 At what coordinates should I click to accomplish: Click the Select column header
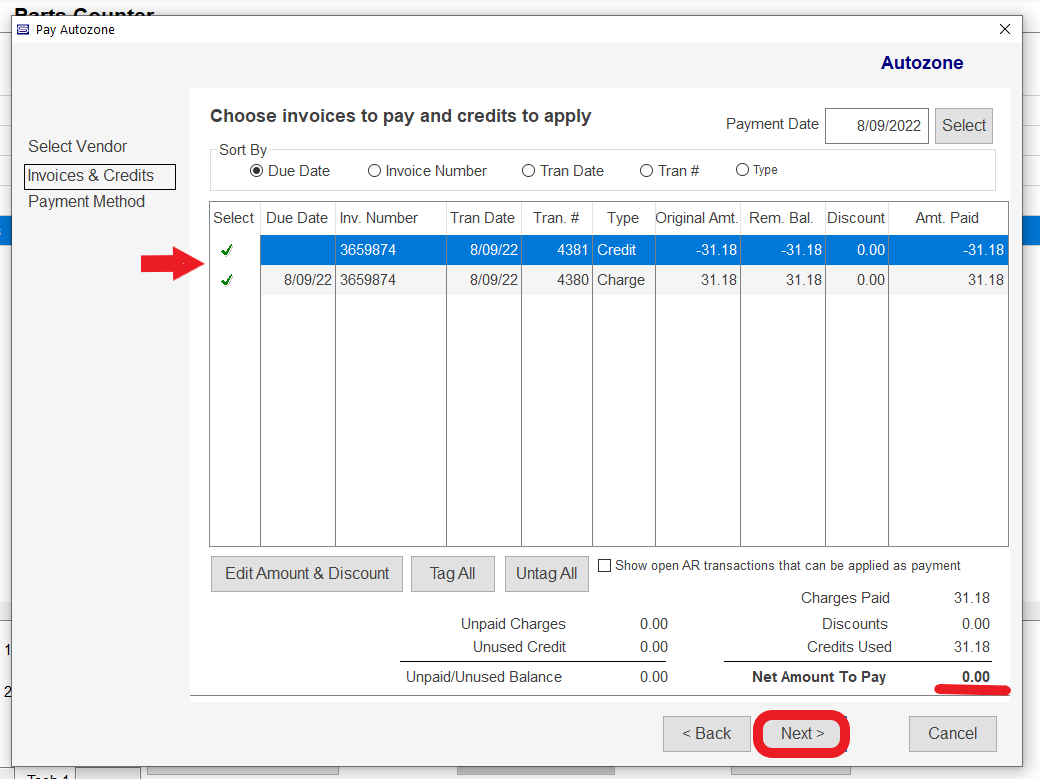pyautogui.click(x=233, y=218)
